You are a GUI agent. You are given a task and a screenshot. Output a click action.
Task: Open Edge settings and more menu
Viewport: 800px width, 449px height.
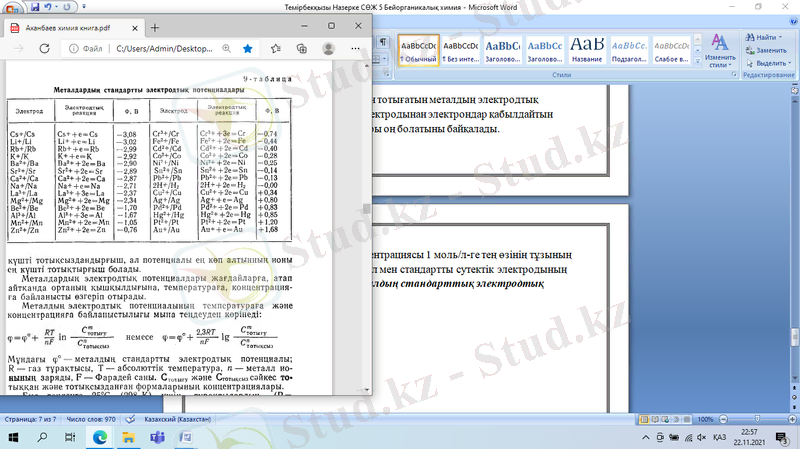point(355,47)
